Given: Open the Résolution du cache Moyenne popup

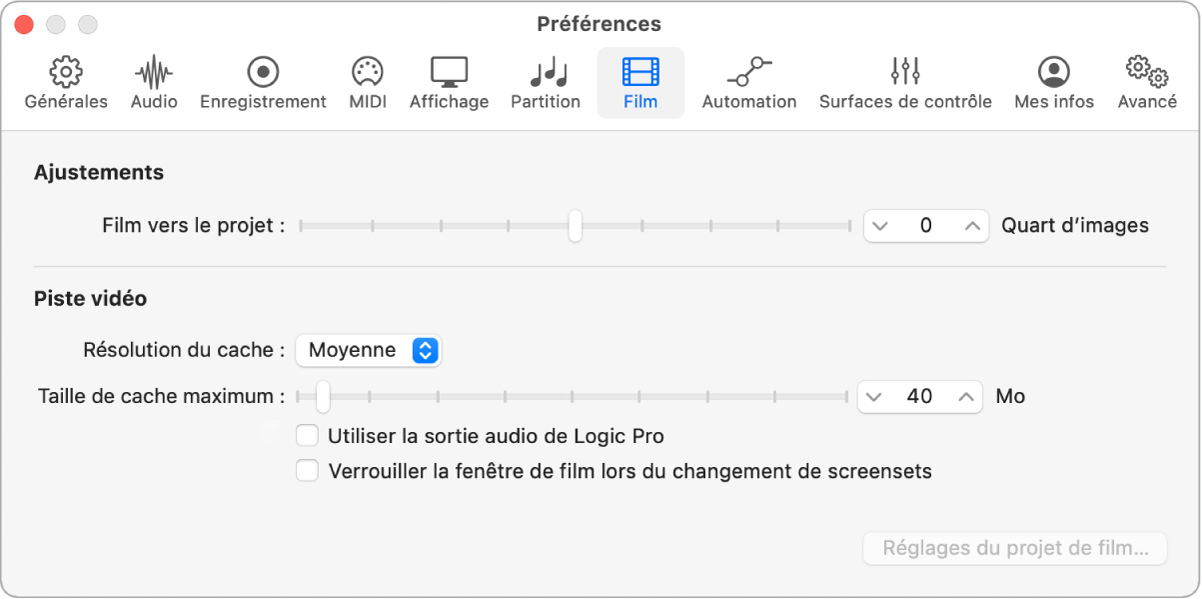Looking at the screenshot, I should (368, 350).
